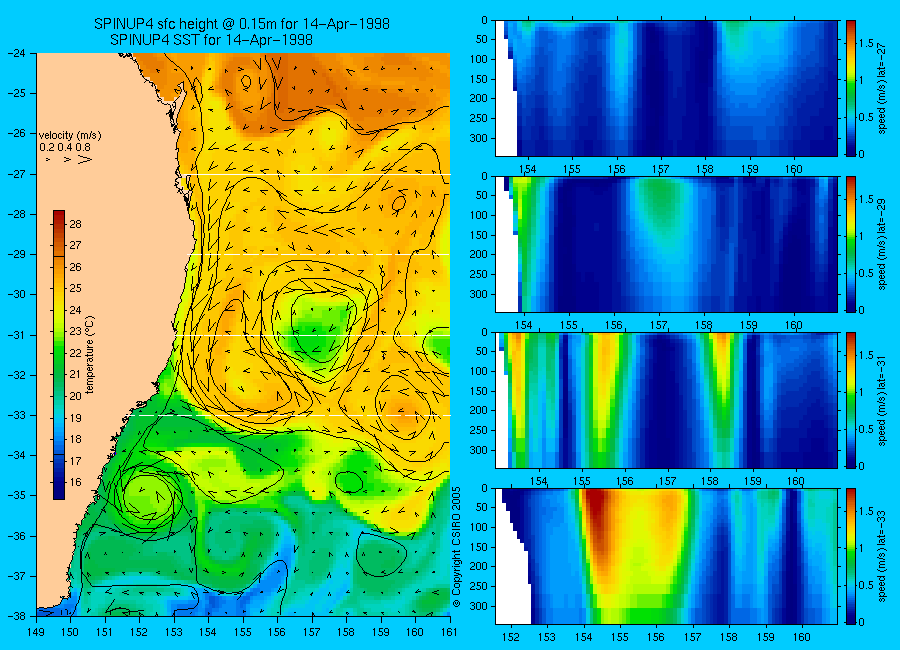
Task: Select the 'speed (m/s) lat=-31' label
Action: pos(882,402)
